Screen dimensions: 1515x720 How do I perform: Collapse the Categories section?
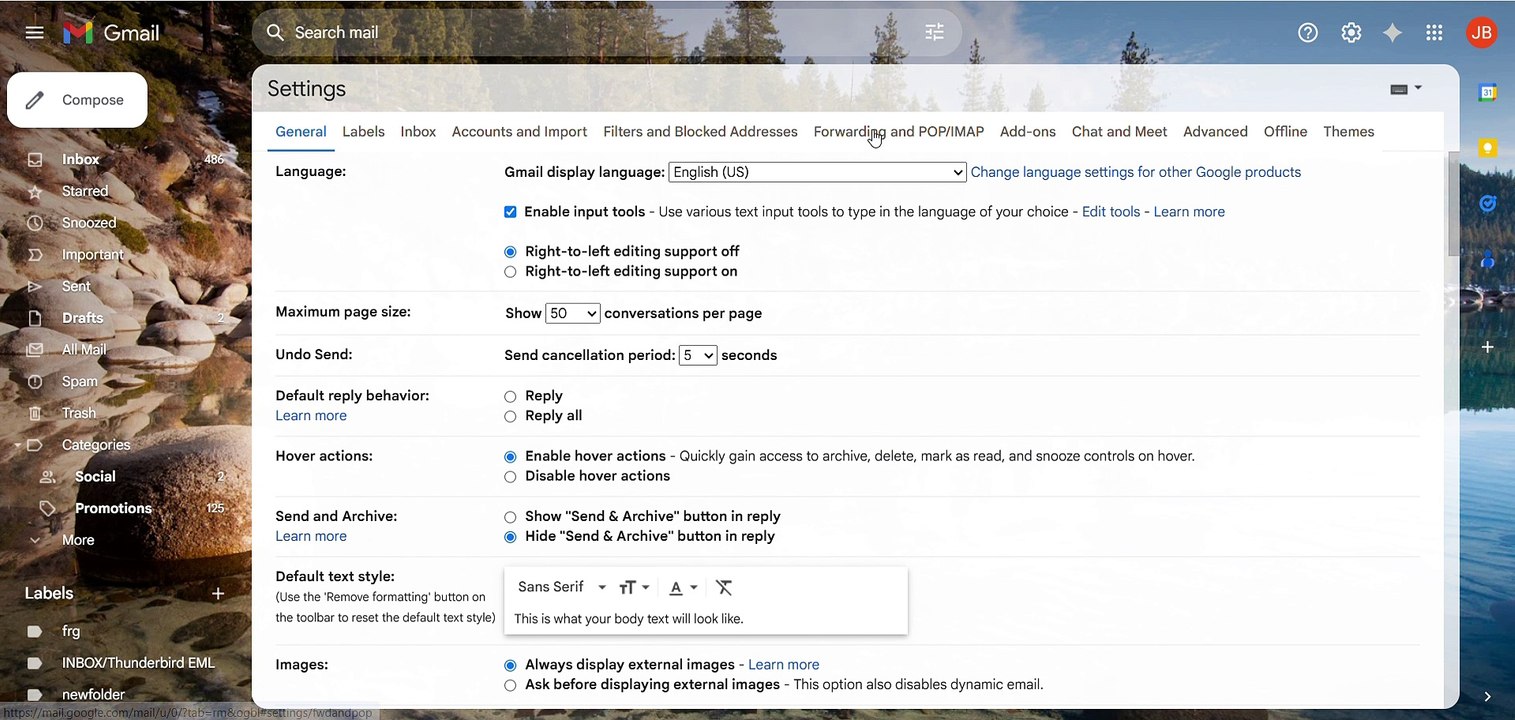point(17,445)
